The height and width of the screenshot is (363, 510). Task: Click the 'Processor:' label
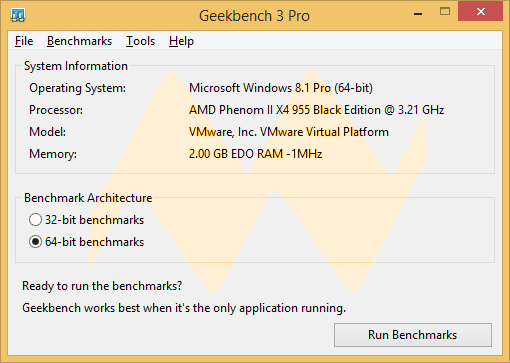point(56,110)
